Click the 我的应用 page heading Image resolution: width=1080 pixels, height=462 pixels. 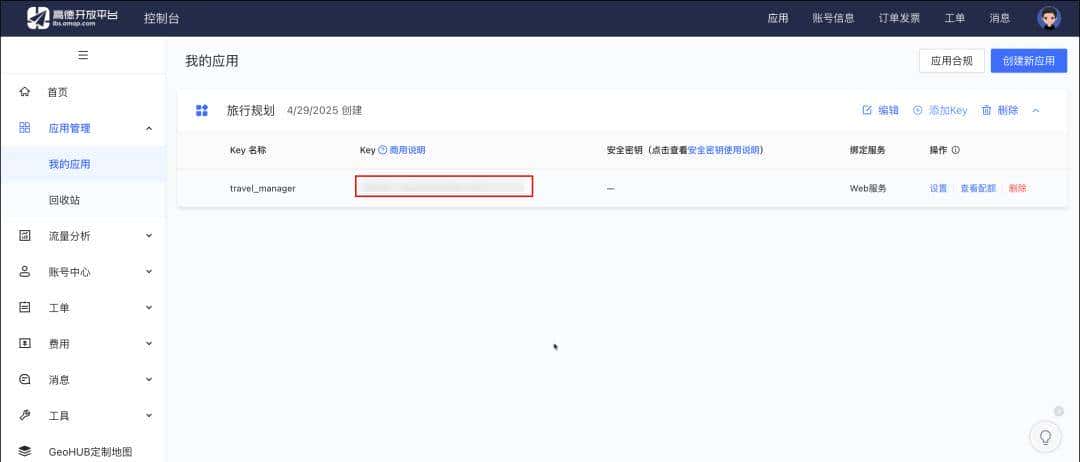(211, 61)
